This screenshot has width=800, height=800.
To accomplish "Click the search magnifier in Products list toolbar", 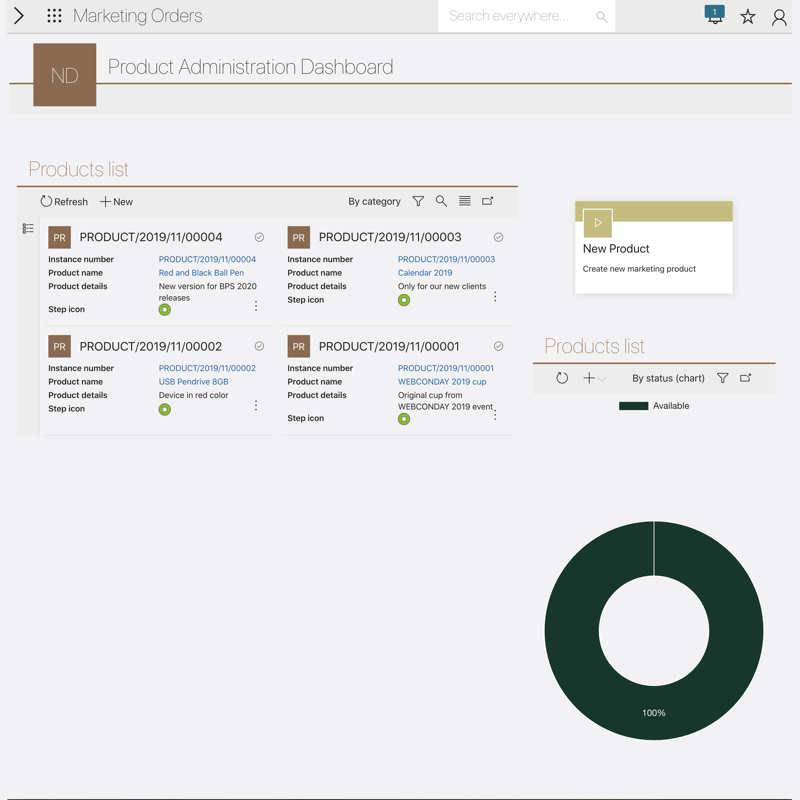I will click(441, 201).
